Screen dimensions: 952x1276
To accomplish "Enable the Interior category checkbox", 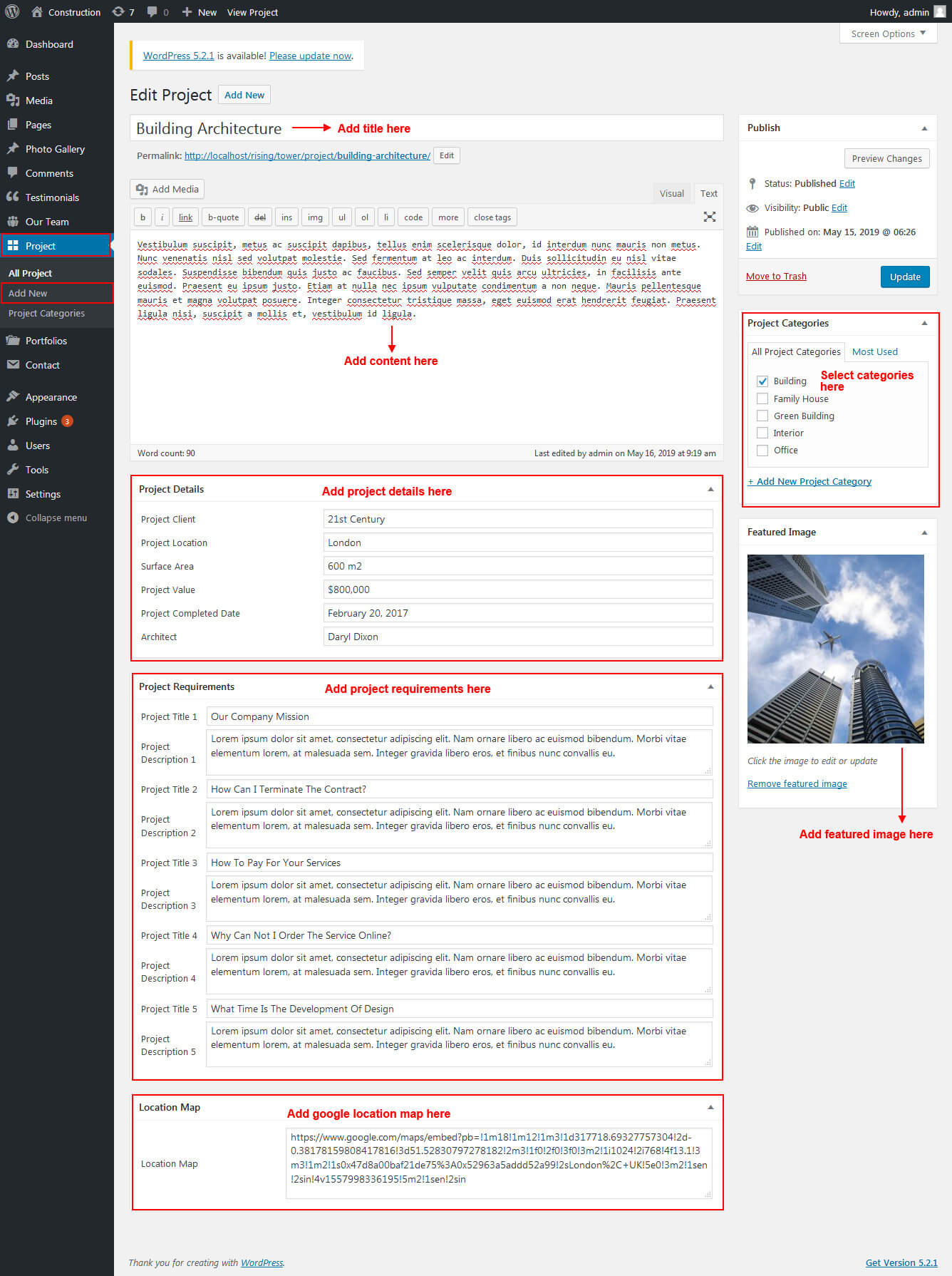I will [x=762, y=433].
